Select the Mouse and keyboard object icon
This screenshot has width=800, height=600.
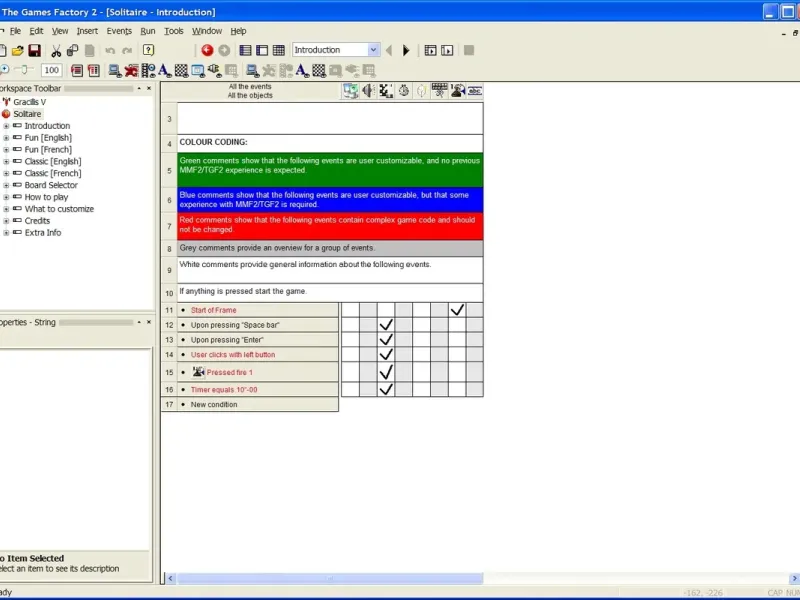pos(439,91)
